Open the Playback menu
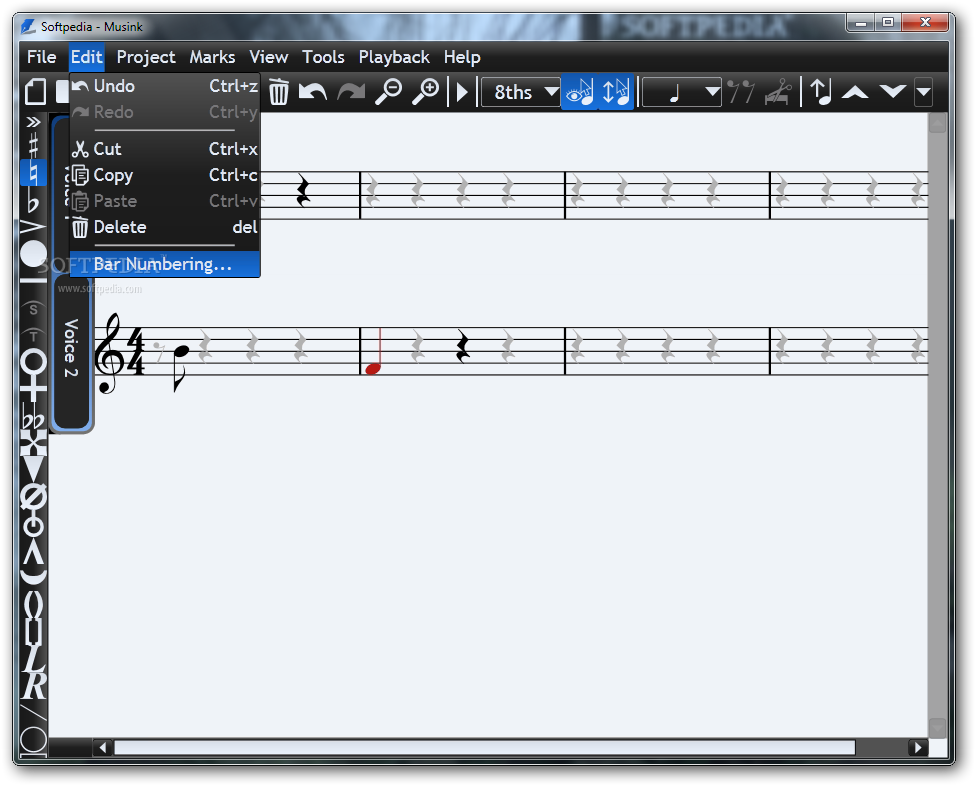 394,57
